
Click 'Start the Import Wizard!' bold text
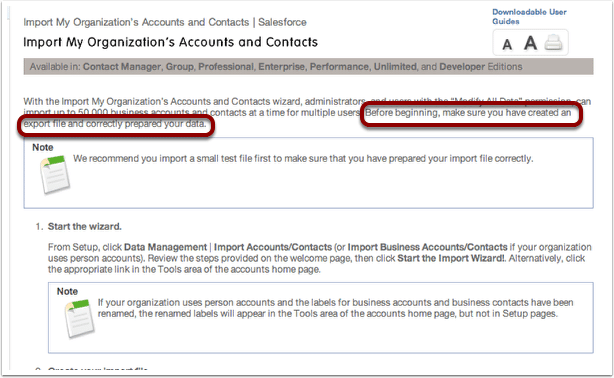coord(451,258)
